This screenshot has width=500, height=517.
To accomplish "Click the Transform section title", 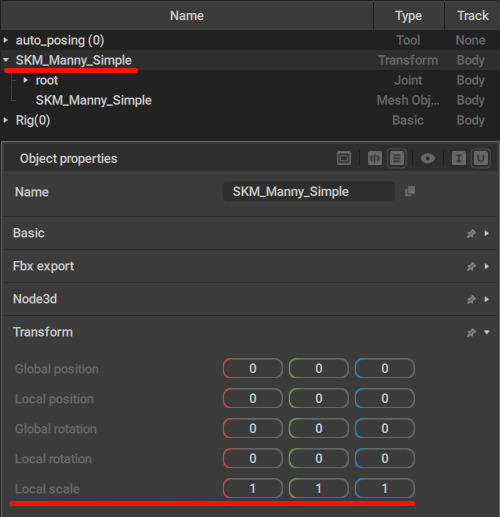I will coord(43,332).
